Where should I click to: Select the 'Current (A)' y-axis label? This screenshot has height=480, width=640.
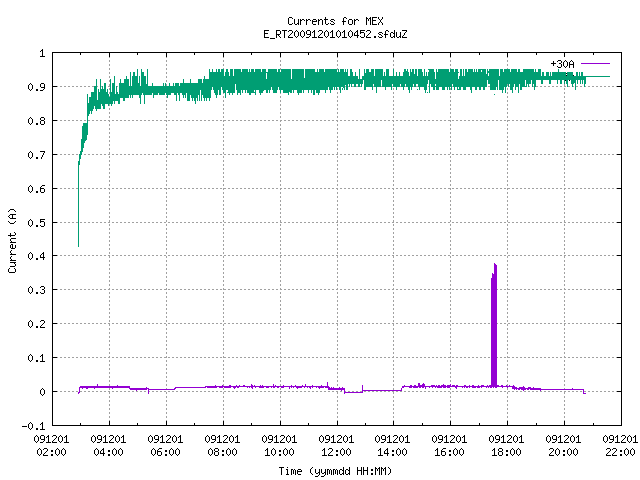pyautogui.click(x=12, y=240)
